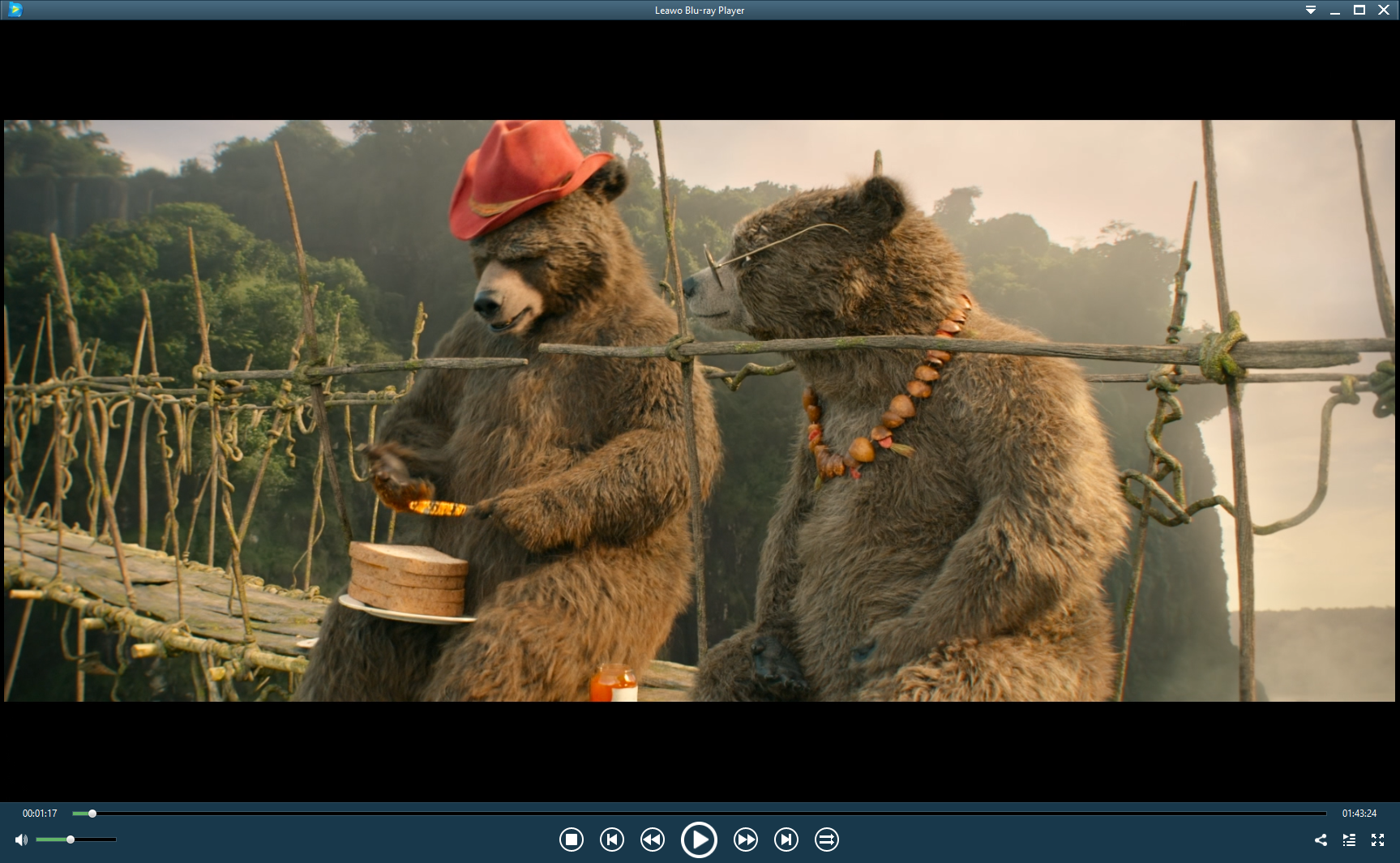
Task: Open the share options
Action: click(x=1321, y=840)
